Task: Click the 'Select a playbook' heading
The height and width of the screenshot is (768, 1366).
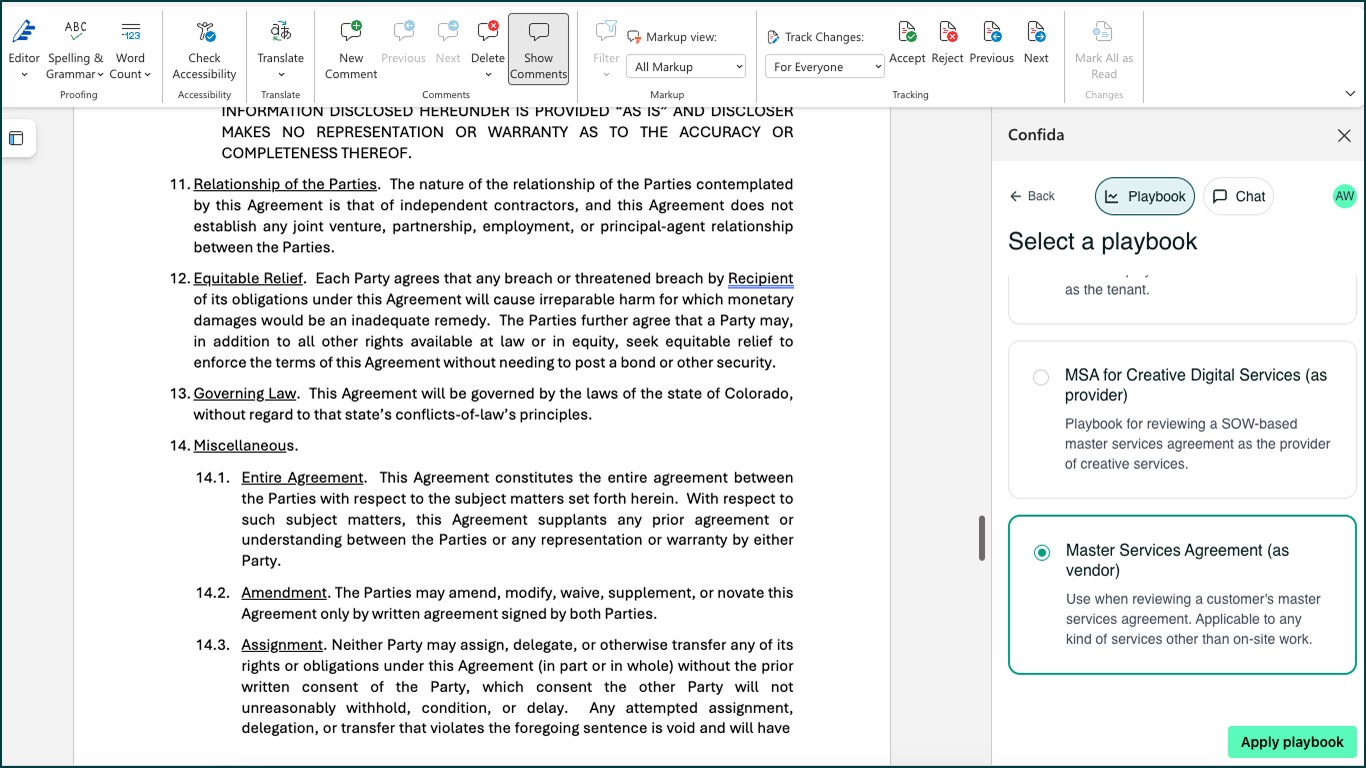Action: pos(1102,241)
